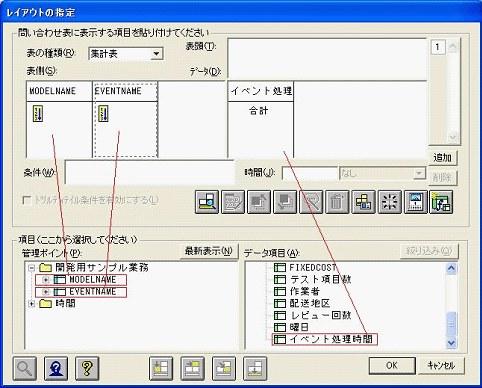Click the 開発用サンプル業務 folder icon
Viewport: 482px width, 388px height.
(45, 267)
